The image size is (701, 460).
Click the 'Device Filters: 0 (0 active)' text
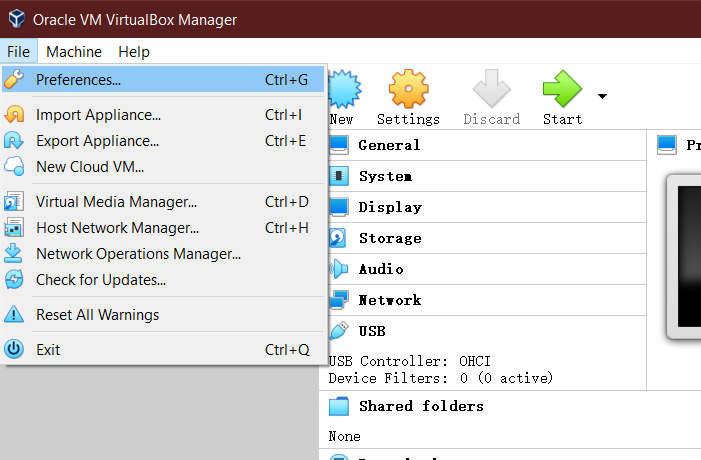click(x=440, y=378)
